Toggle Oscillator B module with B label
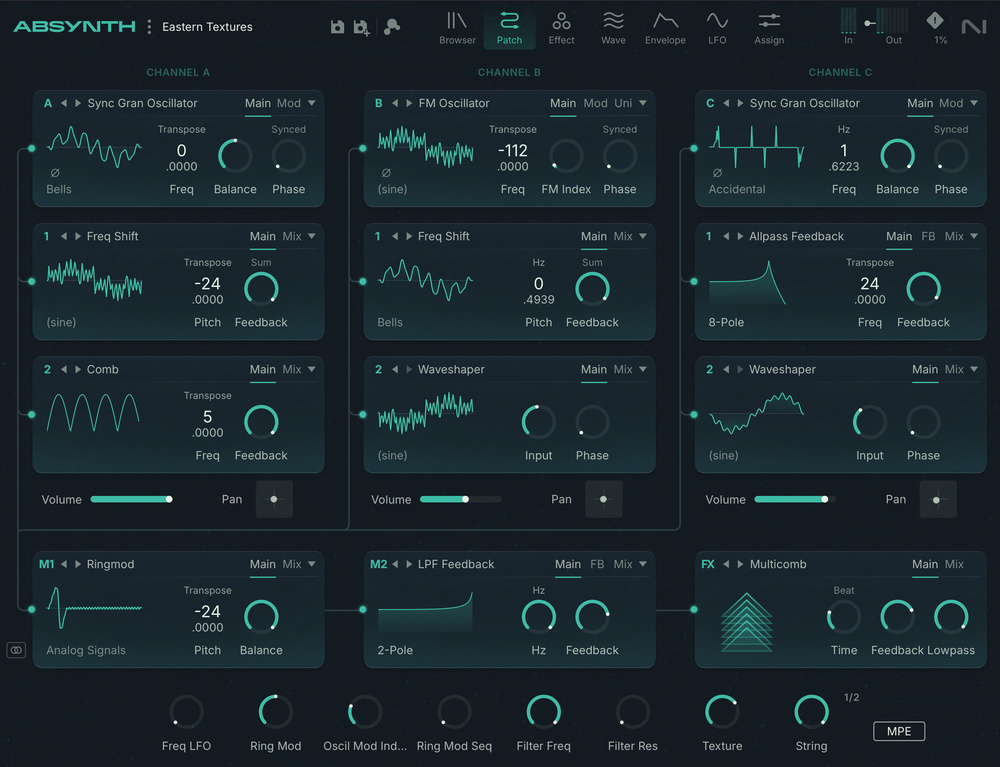Image resolution: width=1000 pixels, height=767 pixels. point(379,103)
